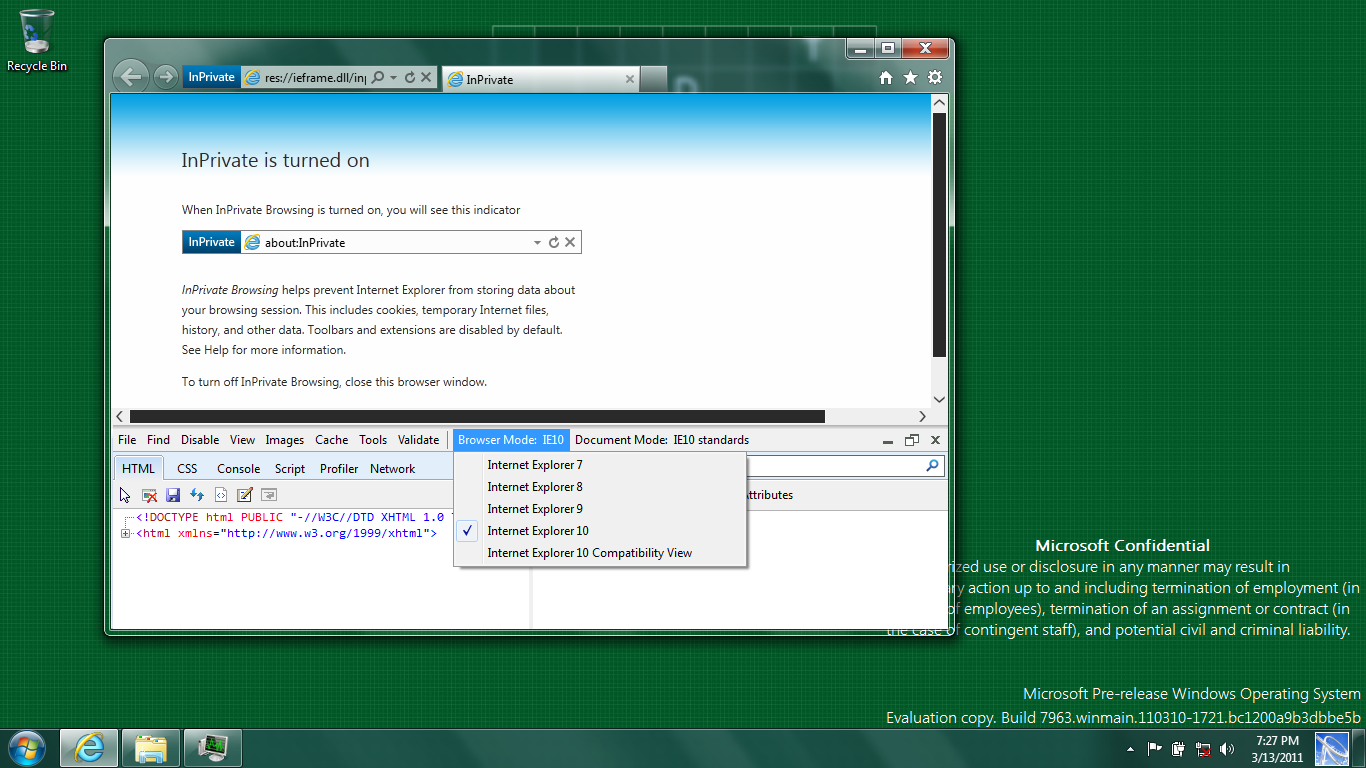The image size is (1366, 768).
Task: Click the monitor app icon on taskbar
Action: click(x=213, y=748)
